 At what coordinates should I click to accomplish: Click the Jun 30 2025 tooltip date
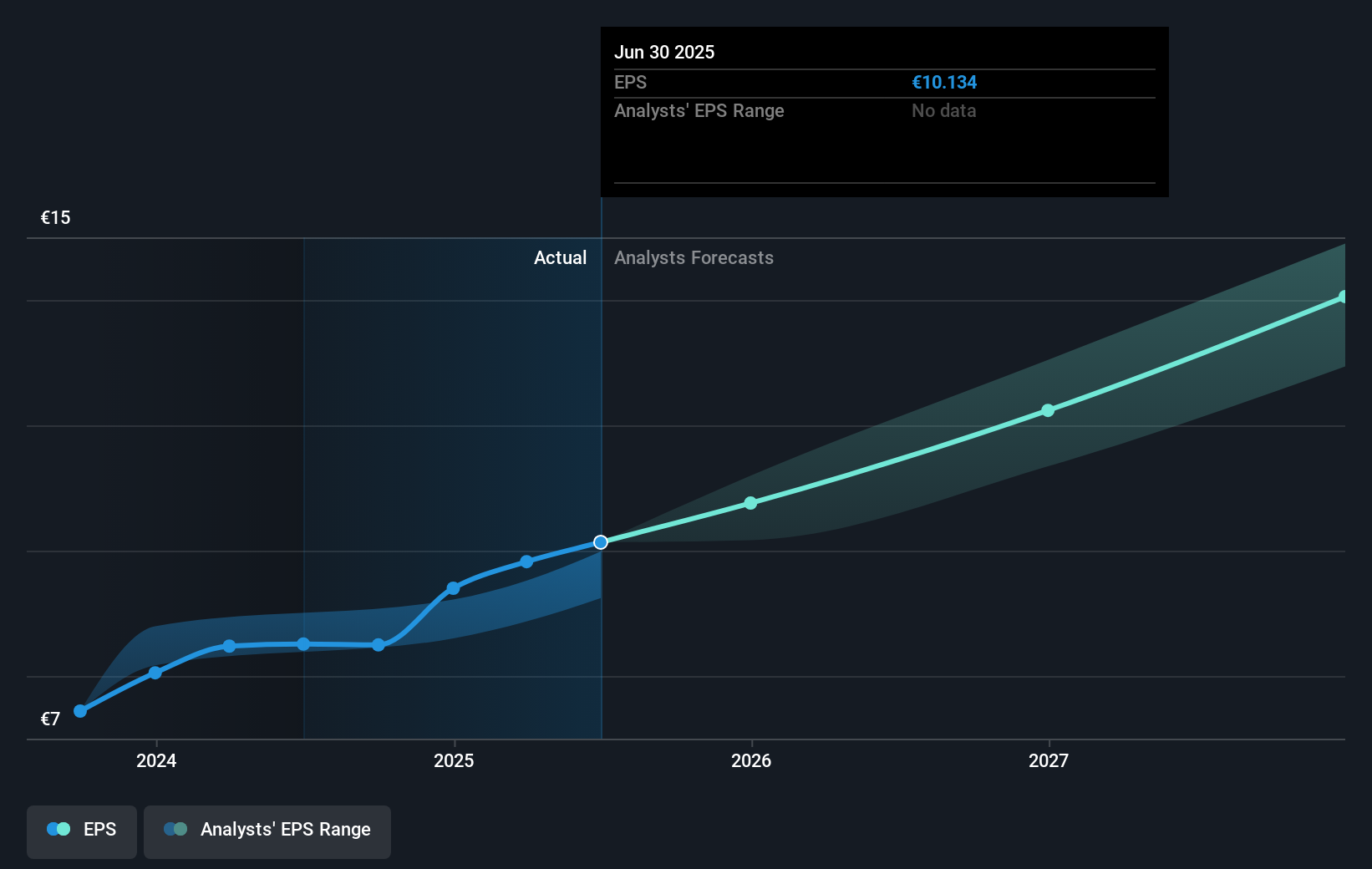(x=664, y=53)
